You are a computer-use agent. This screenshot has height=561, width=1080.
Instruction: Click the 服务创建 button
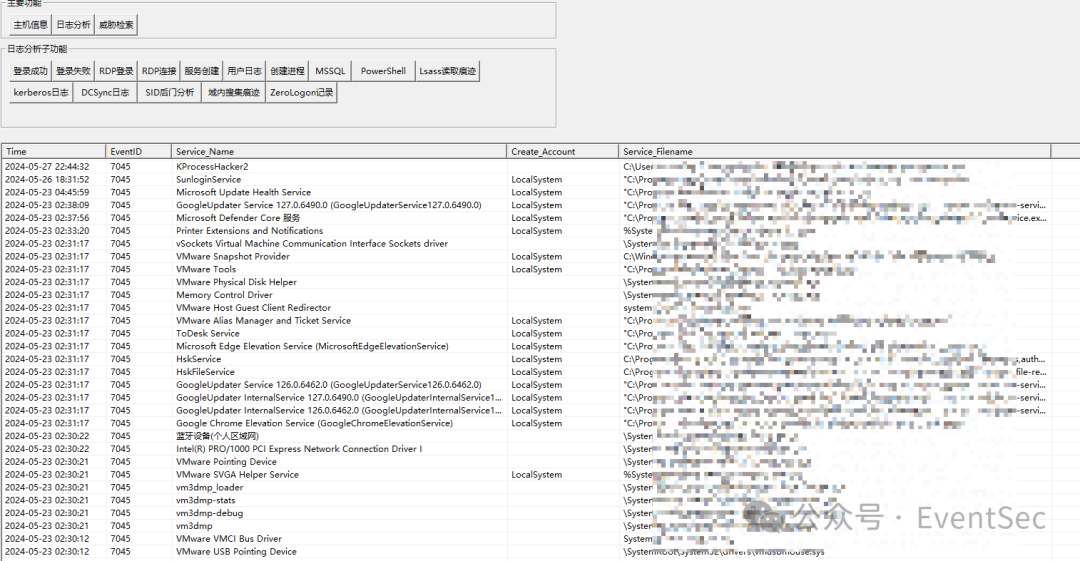pyautogui.click(x=202, y=71)
